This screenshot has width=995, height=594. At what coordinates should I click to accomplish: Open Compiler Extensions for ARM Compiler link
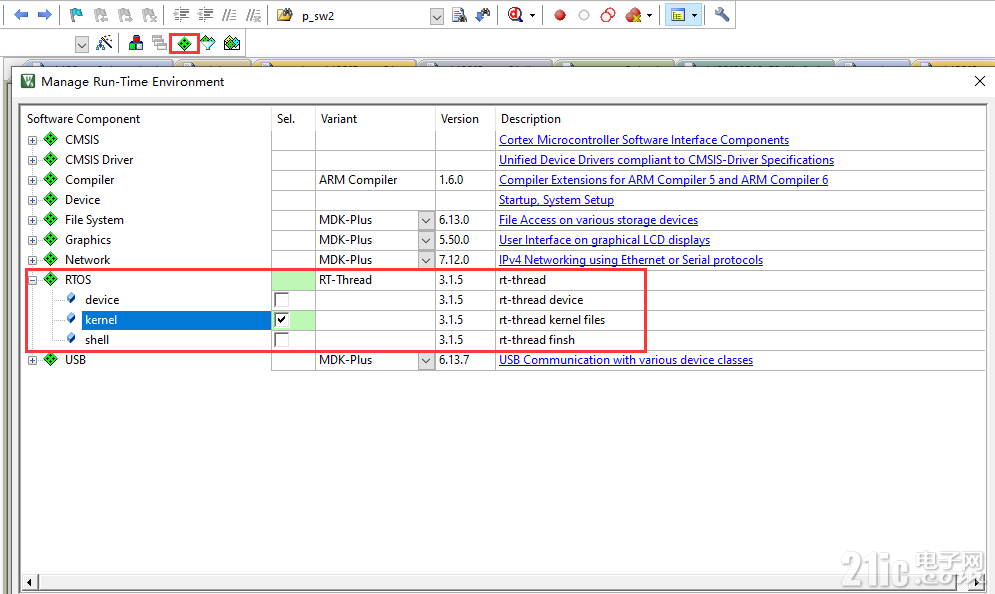click(x=663, y=180)
